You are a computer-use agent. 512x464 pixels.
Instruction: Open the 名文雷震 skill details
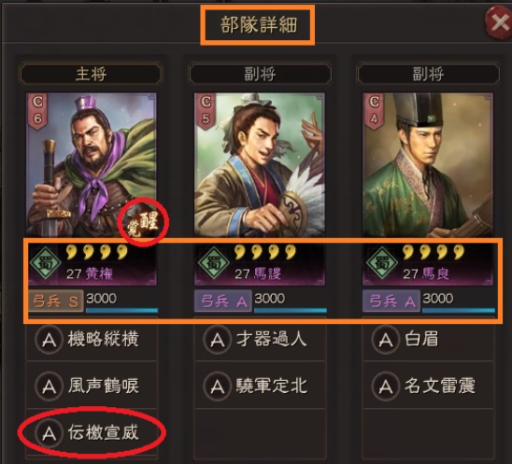point(428,386)
